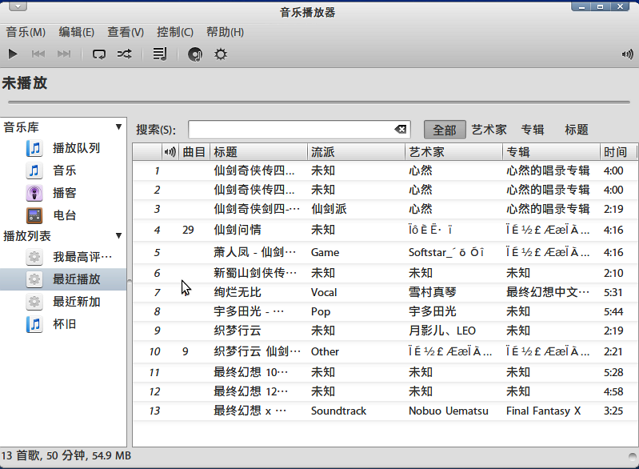Image resolution: width=639 pixels, height=469 pixels.
Task: Collapse the 音乐库 section arrow
Action: tap(119, 127)
